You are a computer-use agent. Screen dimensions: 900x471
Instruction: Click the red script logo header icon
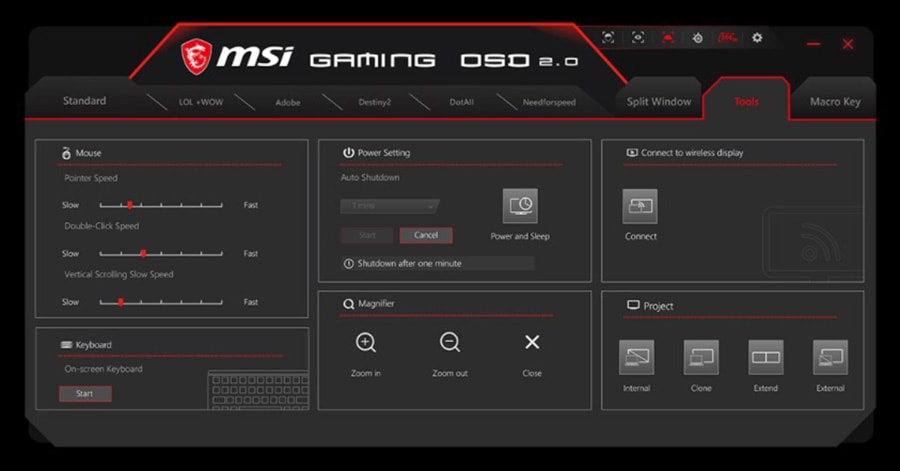[727, 38]
